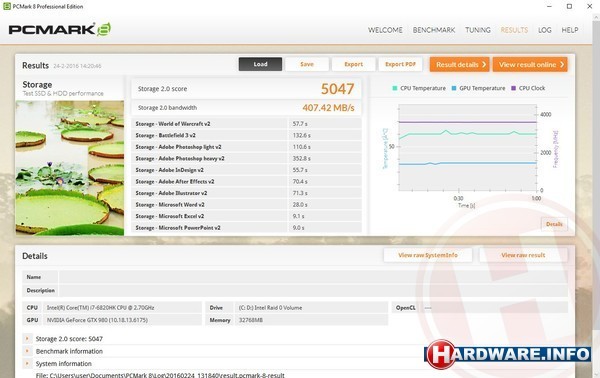This screenshot has height=378, width=600.
Task: Click the PCMark app icon in title bar
Action: [x=7, y=6]
